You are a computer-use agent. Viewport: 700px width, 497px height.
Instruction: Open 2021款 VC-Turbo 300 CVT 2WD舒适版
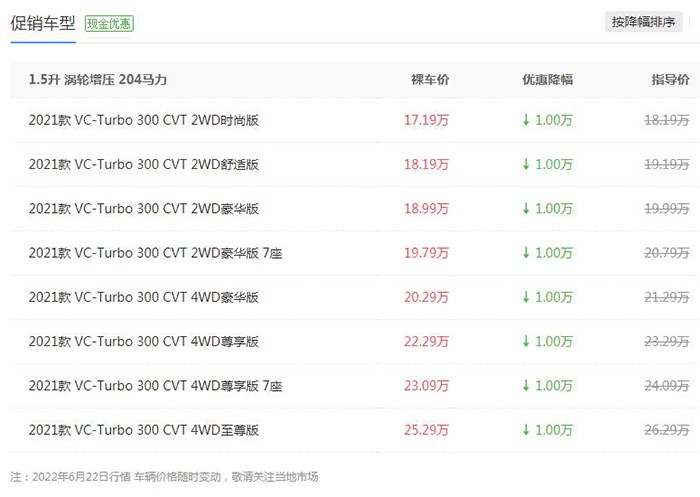144,164
